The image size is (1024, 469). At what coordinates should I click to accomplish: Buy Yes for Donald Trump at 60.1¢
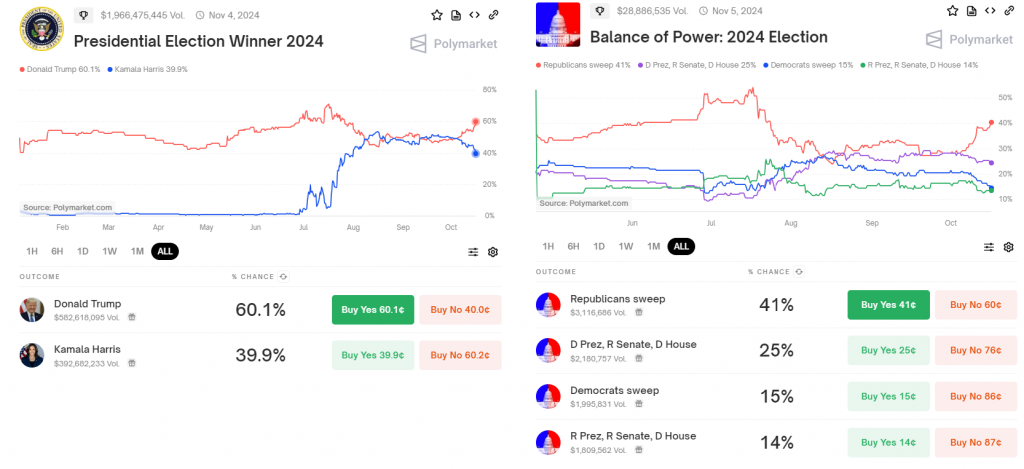pyautogui.click(x=372, y=310)
